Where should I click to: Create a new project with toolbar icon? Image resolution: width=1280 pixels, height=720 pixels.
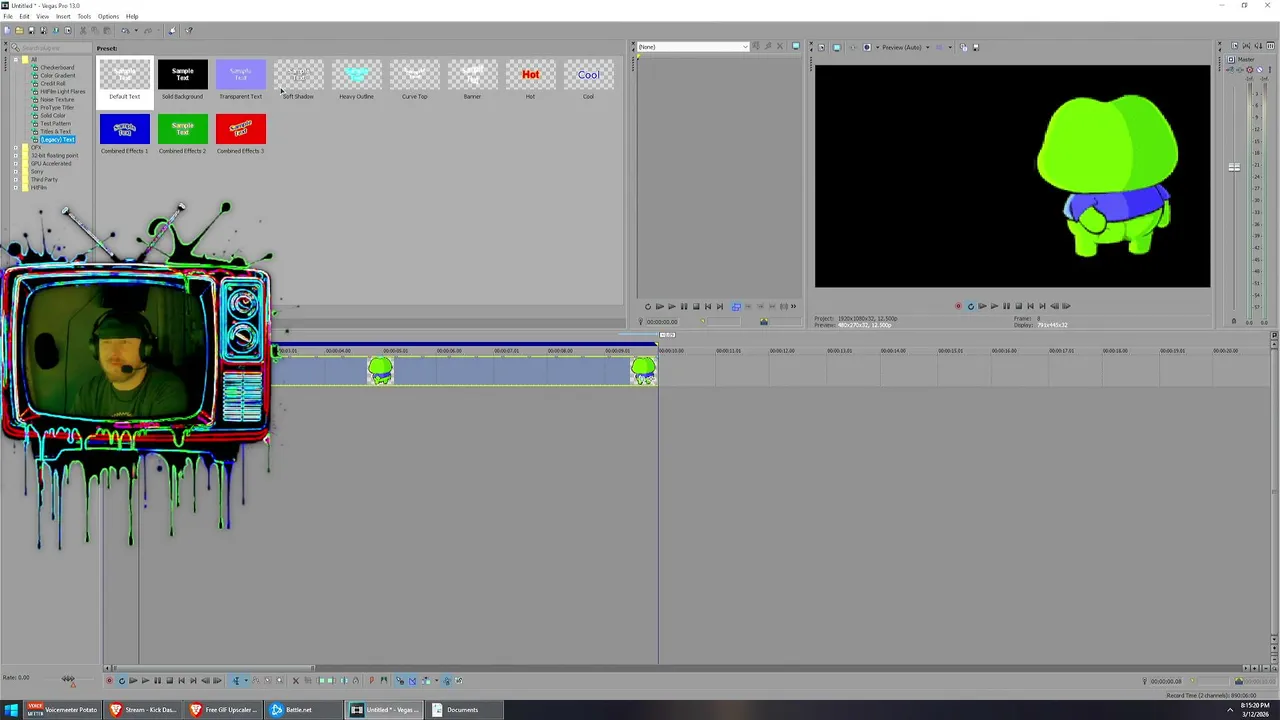click(x=8, y=30)
